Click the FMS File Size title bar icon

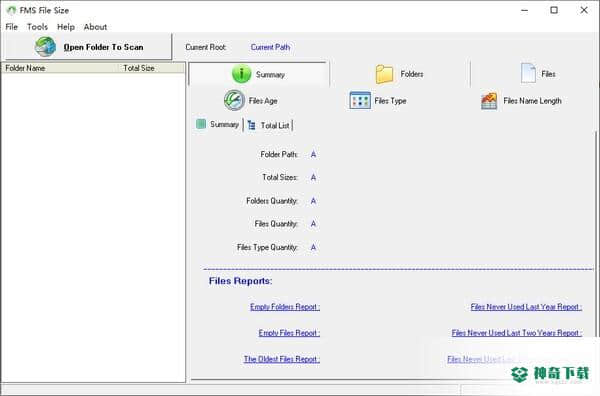(11, 10)
